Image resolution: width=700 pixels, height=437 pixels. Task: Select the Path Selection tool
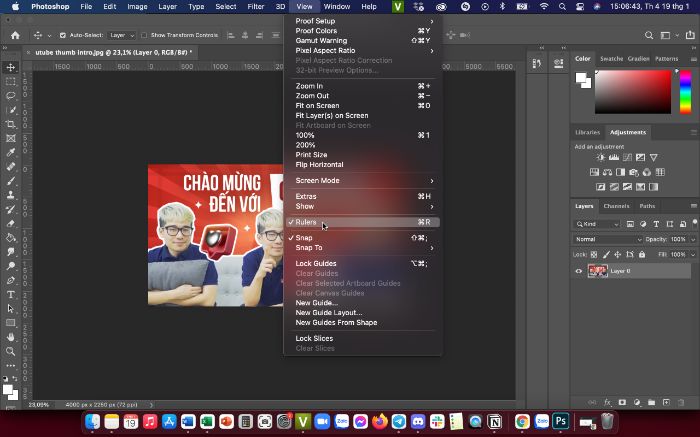11,309
